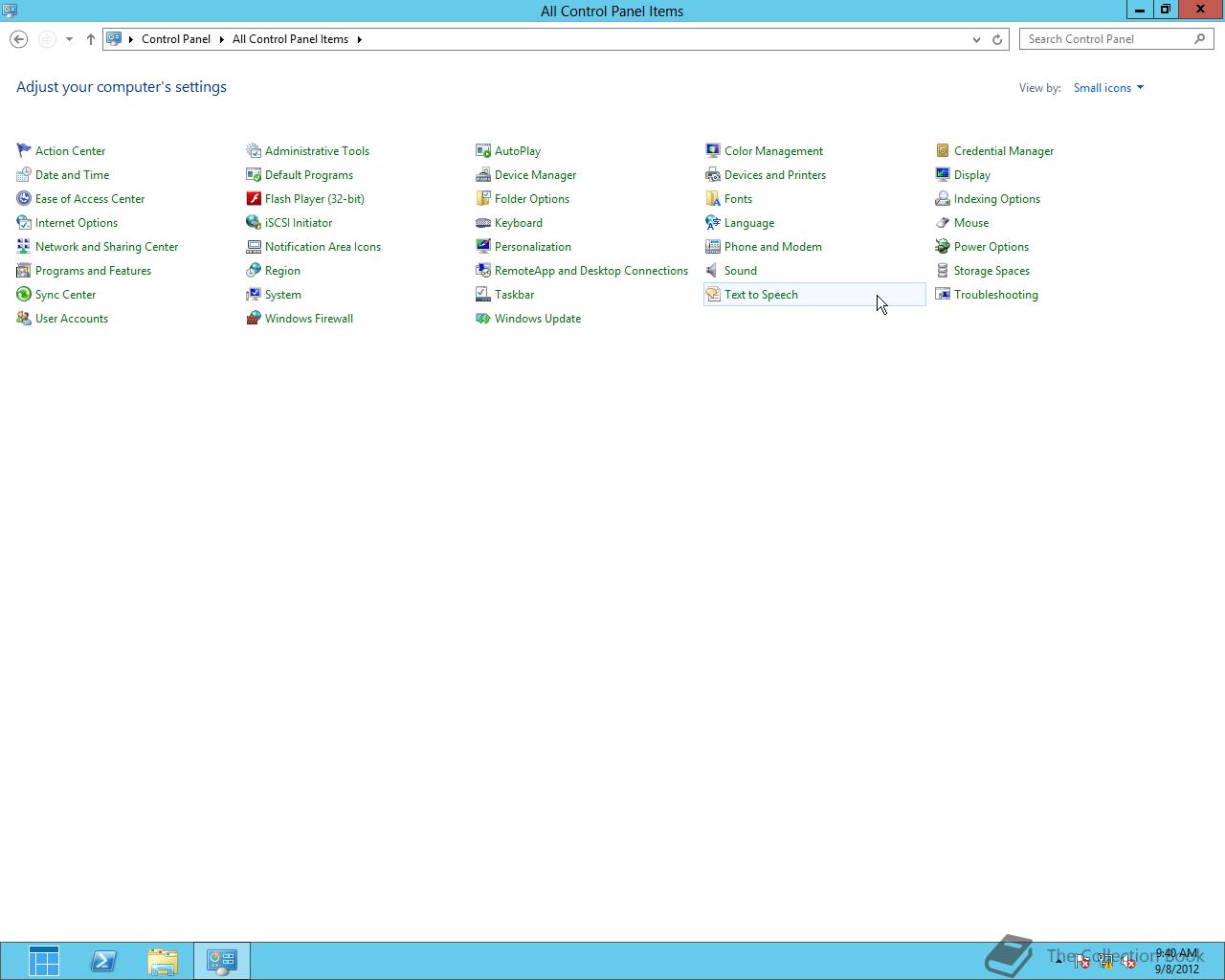Open the Fonts link

pyautogui.click(x=738, y=199)
